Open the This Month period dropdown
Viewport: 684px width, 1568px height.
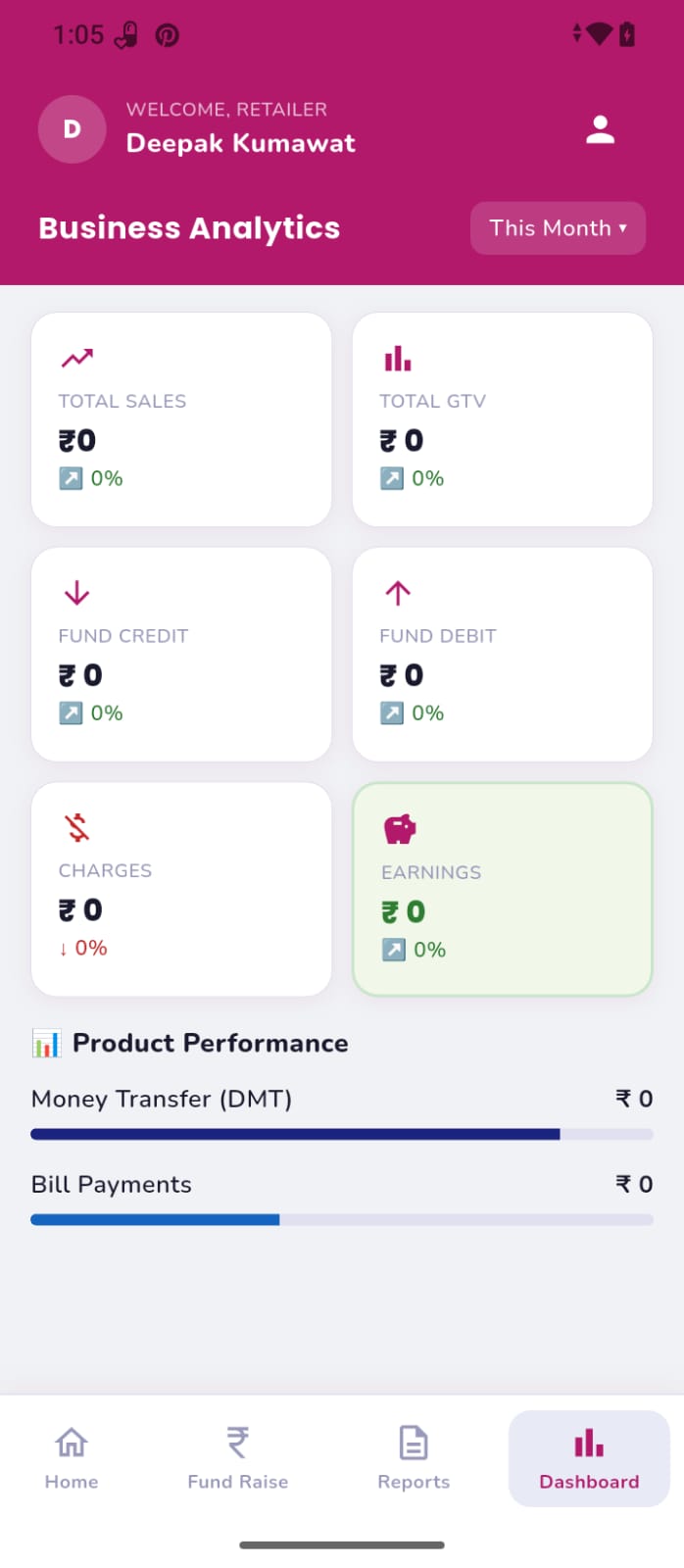558,228
